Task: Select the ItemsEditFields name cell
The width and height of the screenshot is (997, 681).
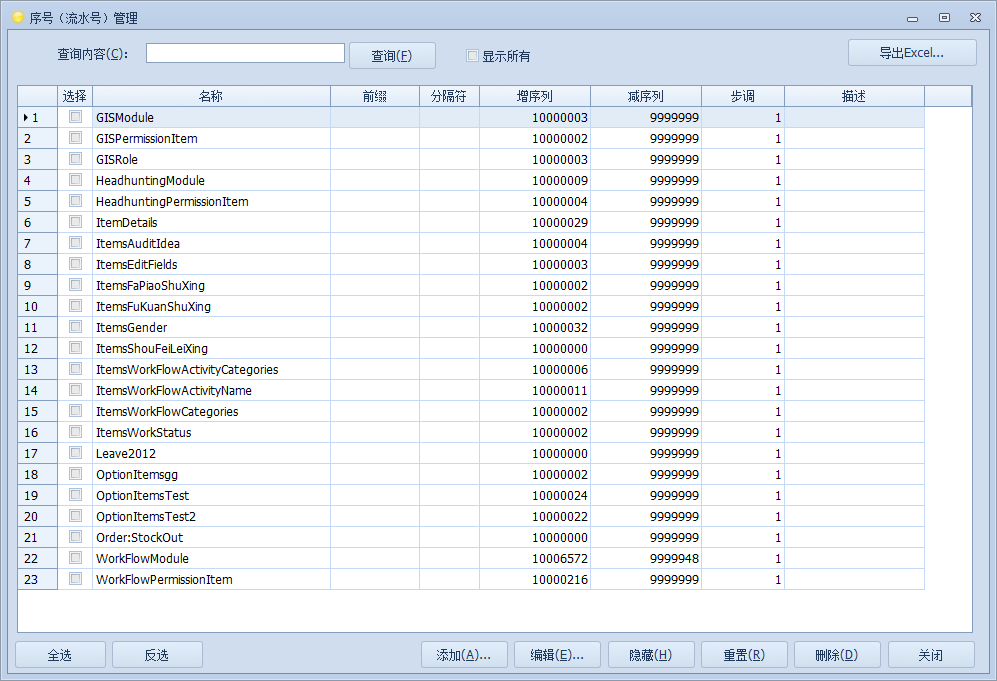Action: click(211, 265)
